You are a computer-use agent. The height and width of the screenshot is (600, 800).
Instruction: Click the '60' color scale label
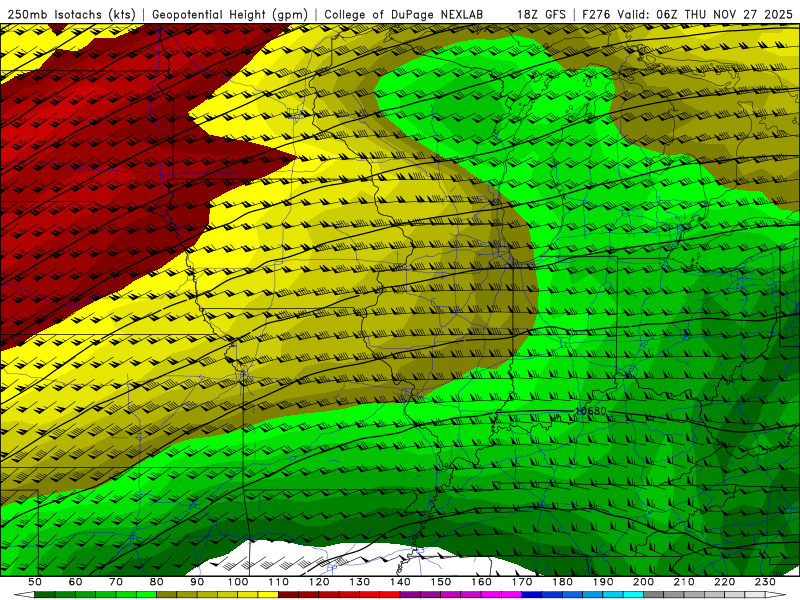(x=76, y=582)
